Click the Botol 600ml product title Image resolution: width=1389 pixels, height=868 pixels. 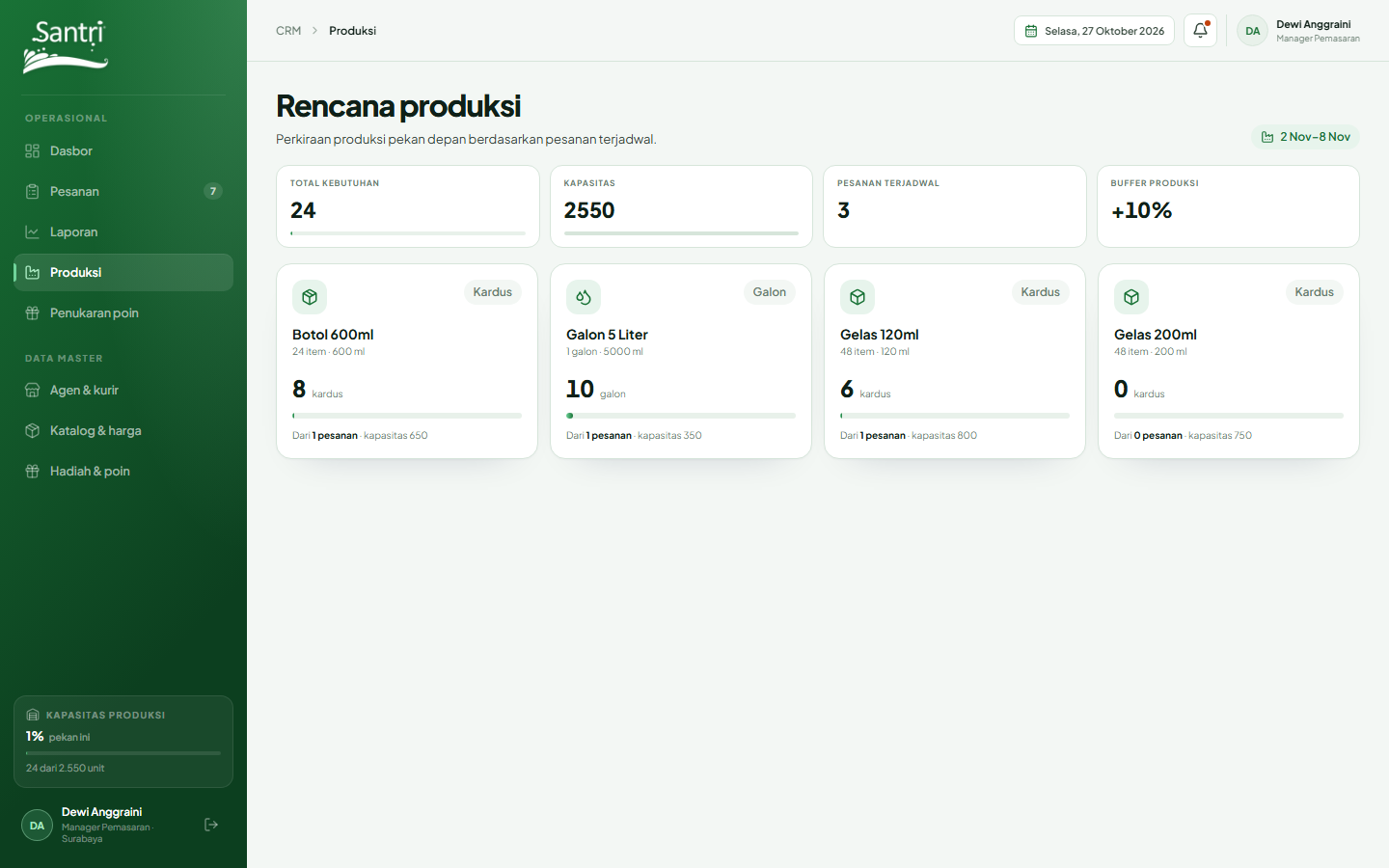point(333,335)
